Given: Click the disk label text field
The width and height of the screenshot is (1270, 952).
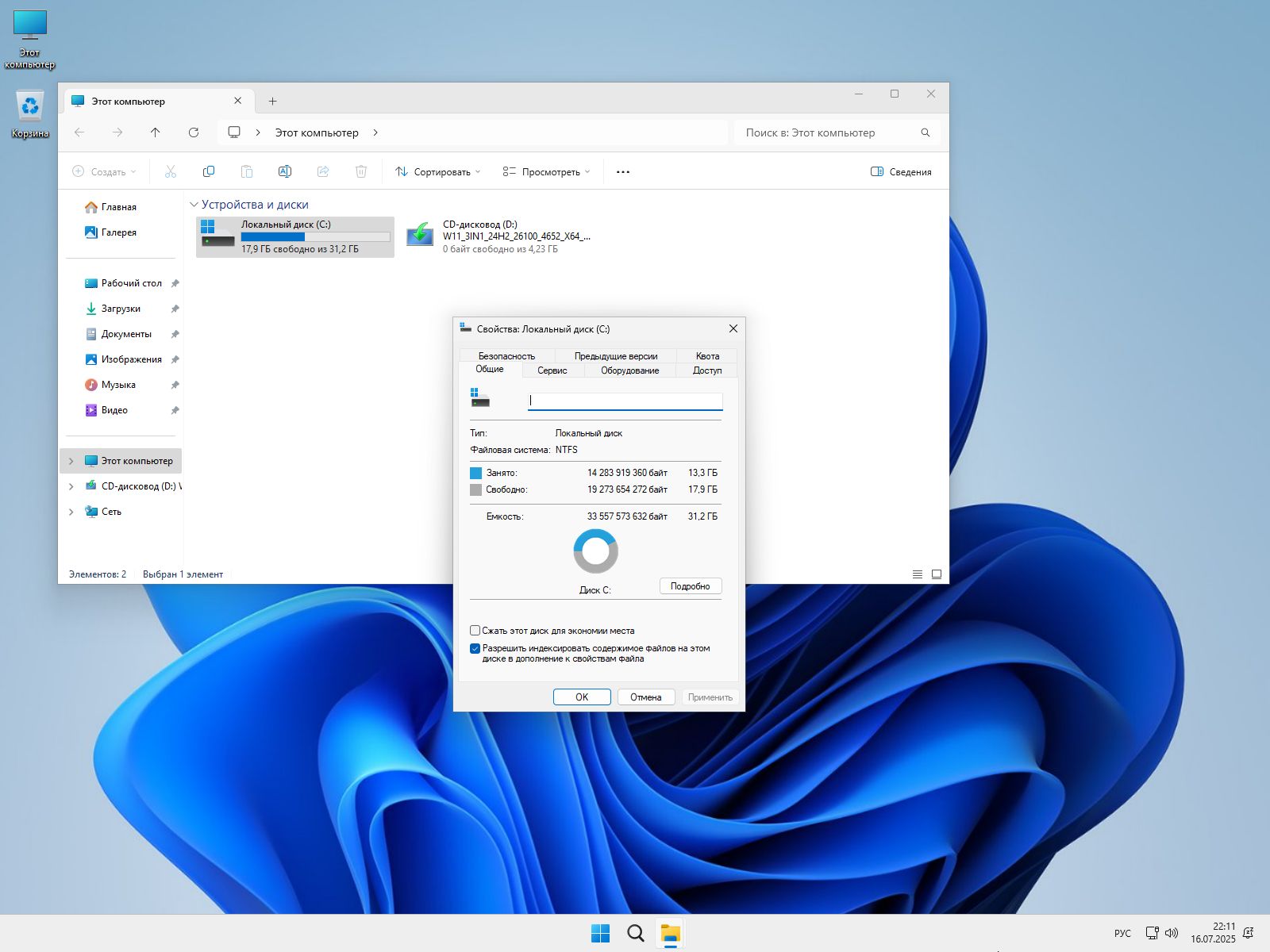Looking at the screenshot, I should (x=625, y=401).
